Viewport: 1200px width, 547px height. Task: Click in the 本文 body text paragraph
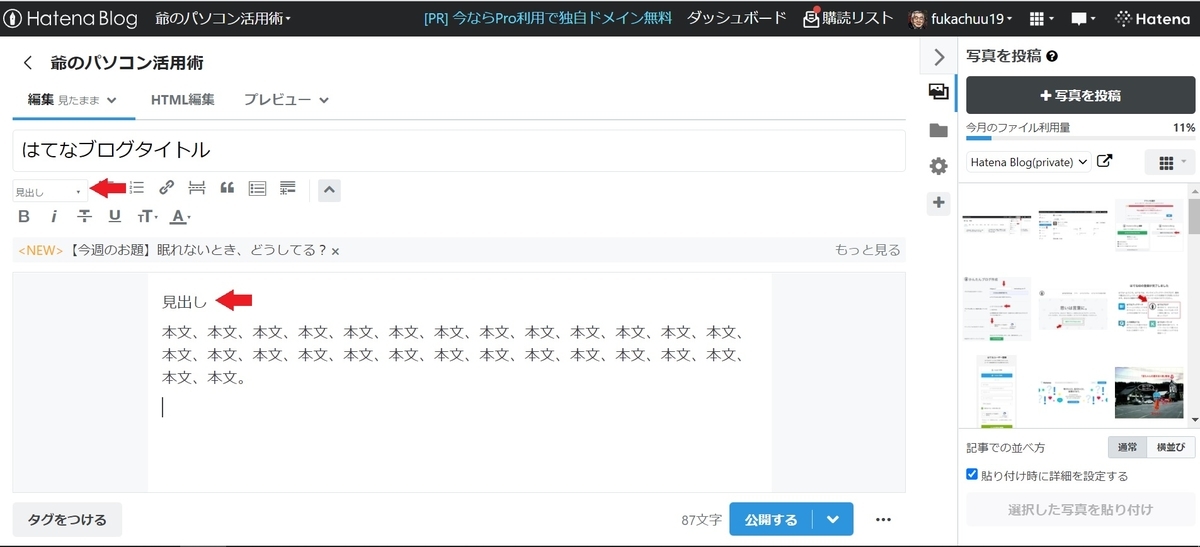point(453,355)
